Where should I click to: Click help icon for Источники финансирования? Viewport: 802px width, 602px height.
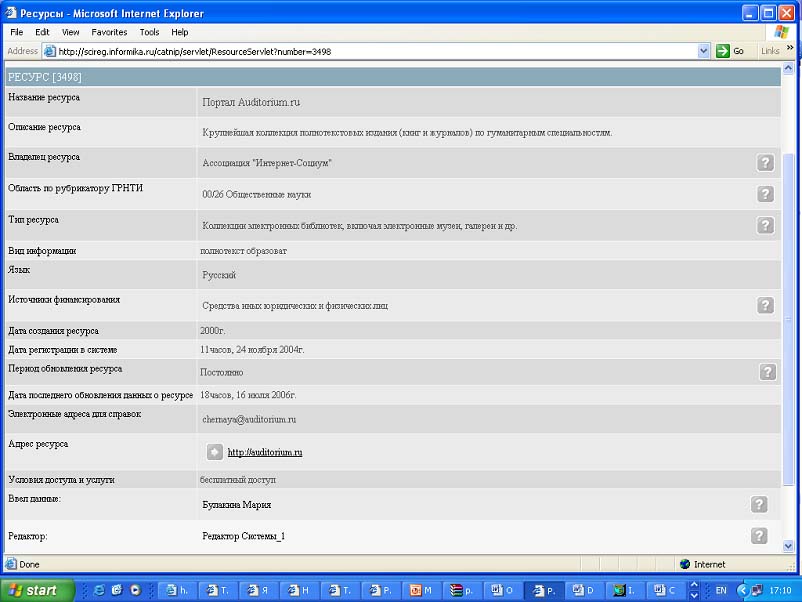pyautogui.click(x=765, y=306)
